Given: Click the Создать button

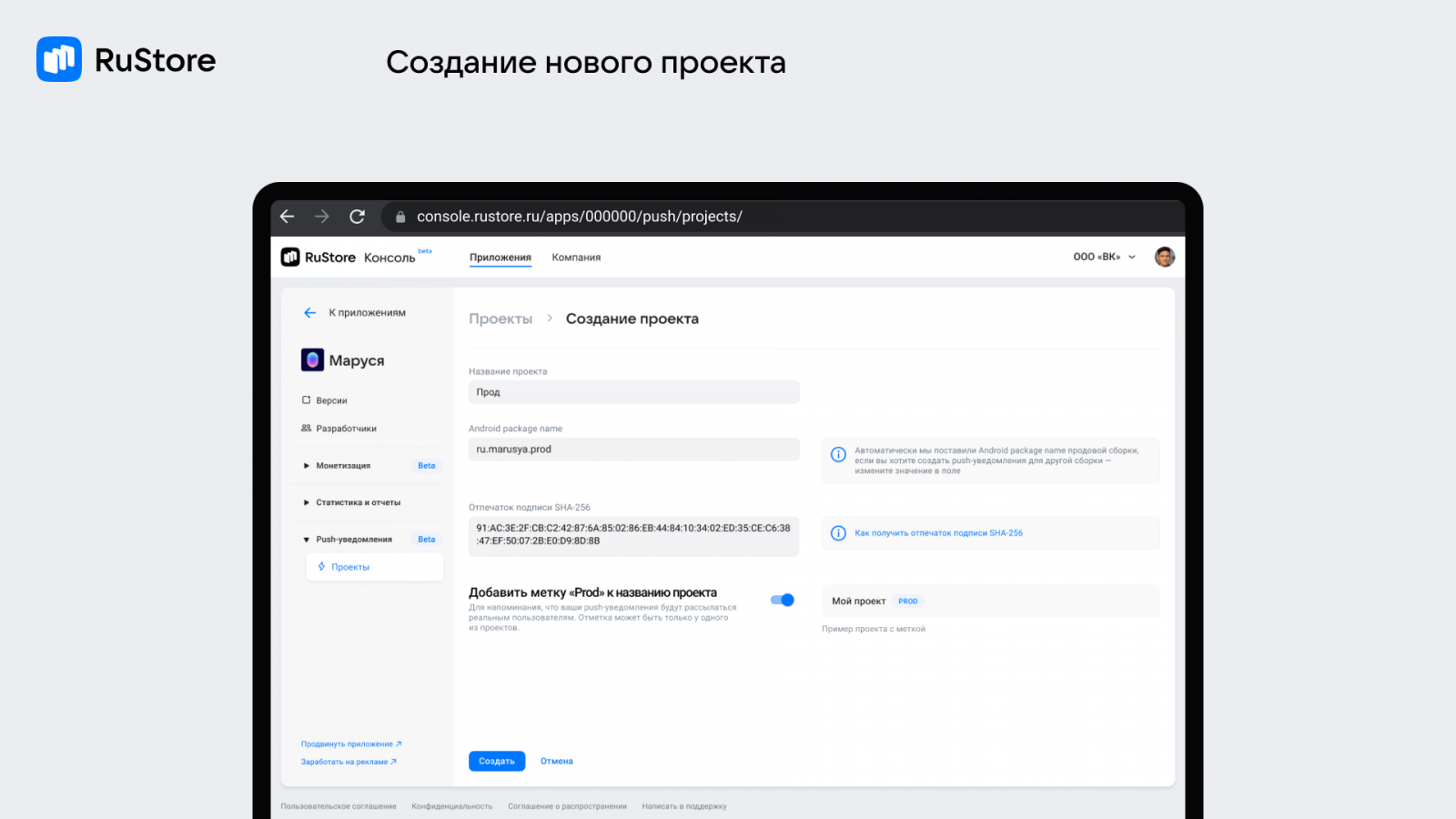Looking at the screenshot, I should [x=497, y=761].
